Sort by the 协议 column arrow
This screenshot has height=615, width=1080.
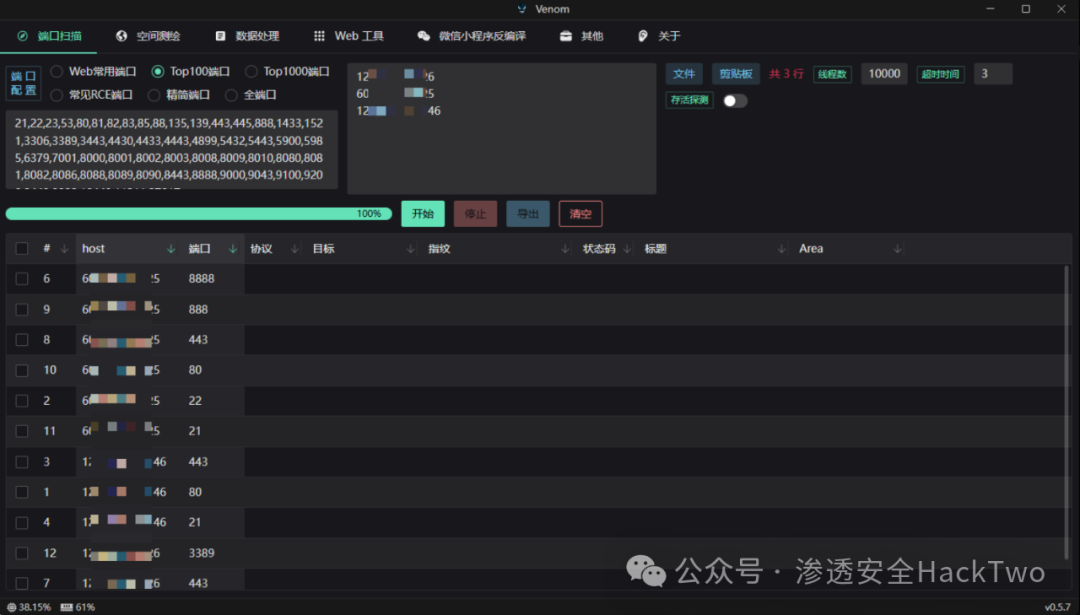point(295,249)
